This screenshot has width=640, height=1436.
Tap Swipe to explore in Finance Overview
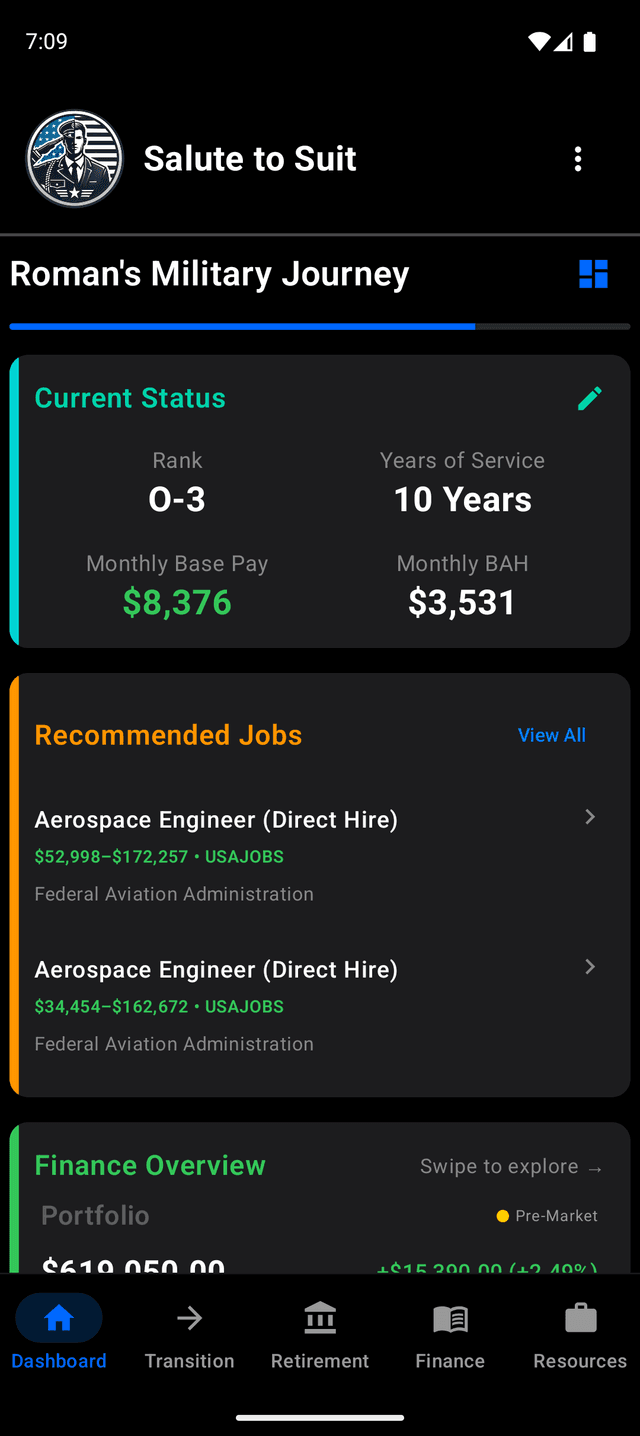pos(511,1166)
